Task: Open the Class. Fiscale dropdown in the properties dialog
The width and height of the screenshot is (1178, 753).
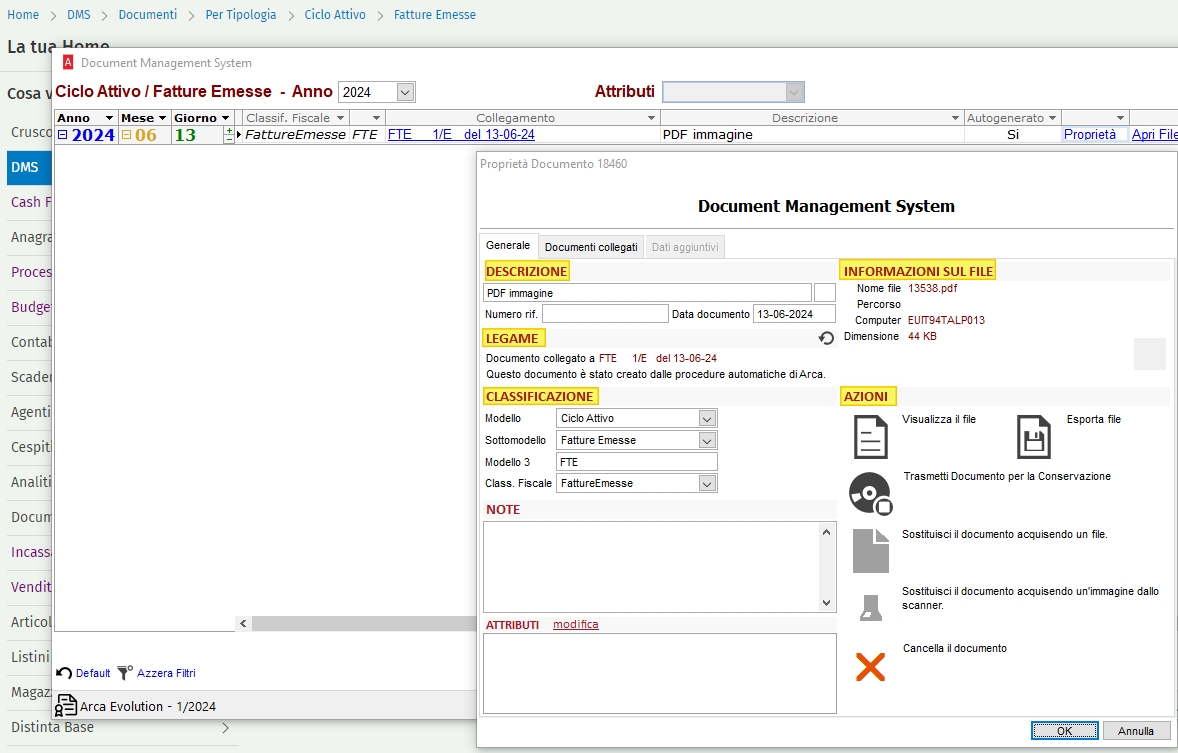Action: 706,483
